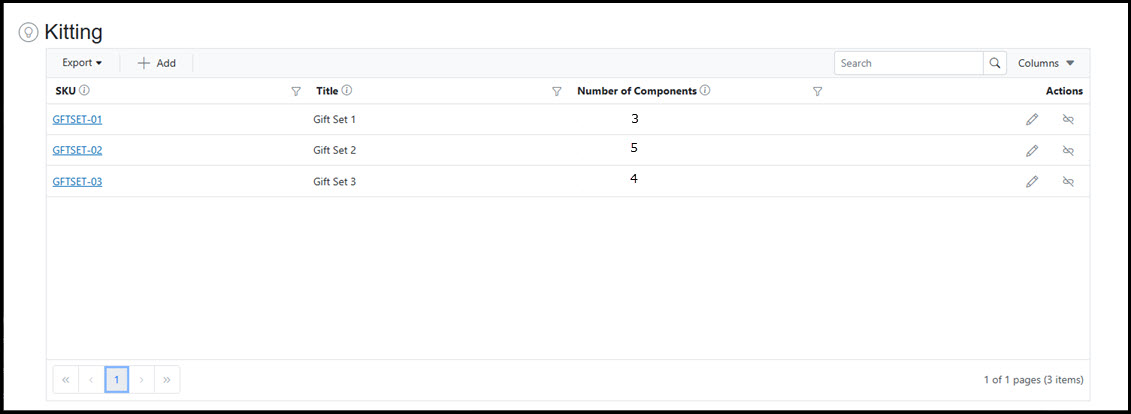
Task: Select page 1 in pagination
Action: pyautogui.click(x=117, y=380)
